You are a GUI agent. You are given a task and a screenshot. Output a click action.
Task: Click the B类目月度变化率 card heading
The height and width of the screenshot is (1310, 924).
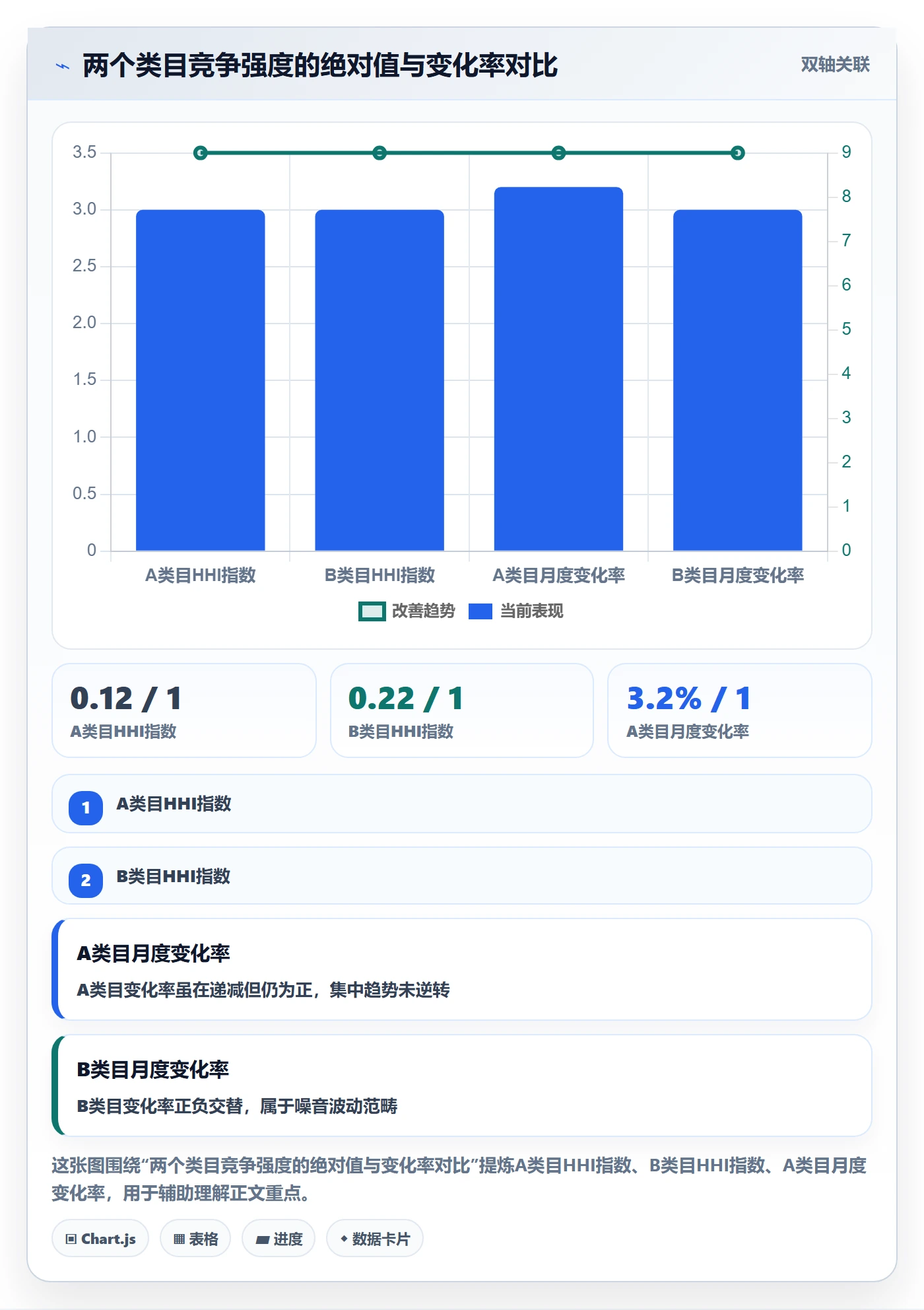153,1069
